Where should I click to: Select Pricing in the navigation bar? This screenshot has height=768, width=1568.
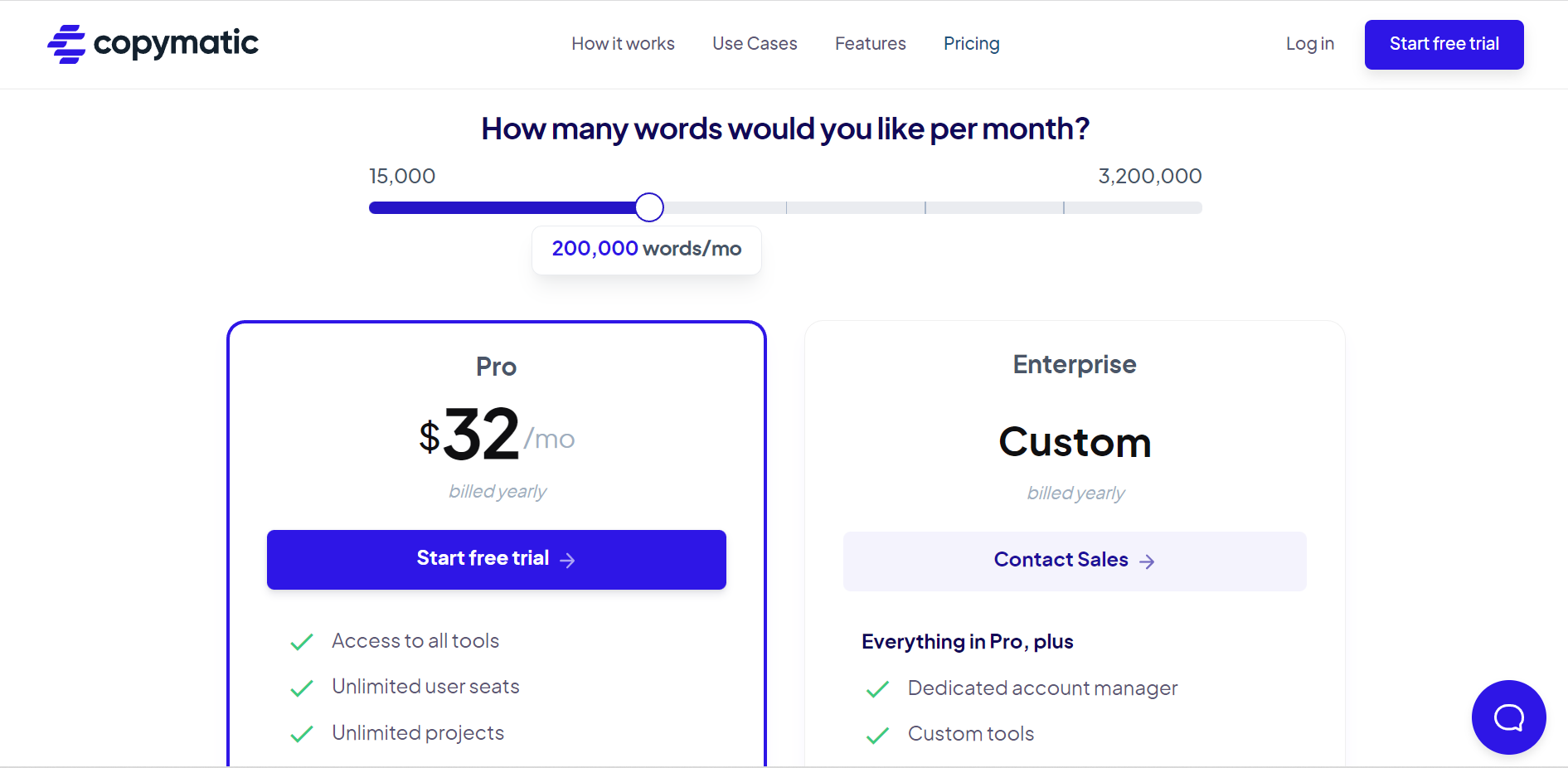point(971,44)
